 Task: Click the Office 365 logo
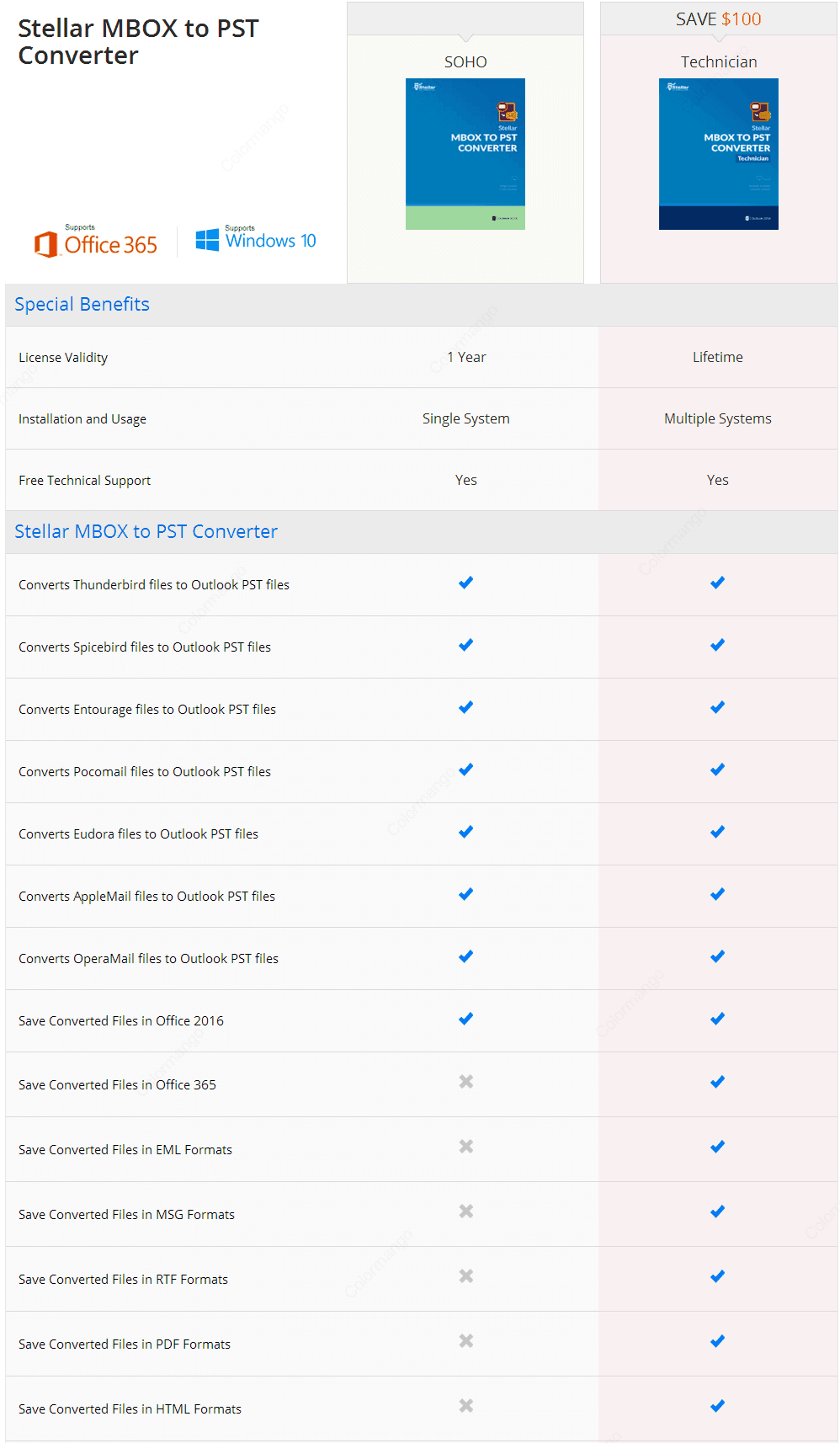[x=95, y=242]
